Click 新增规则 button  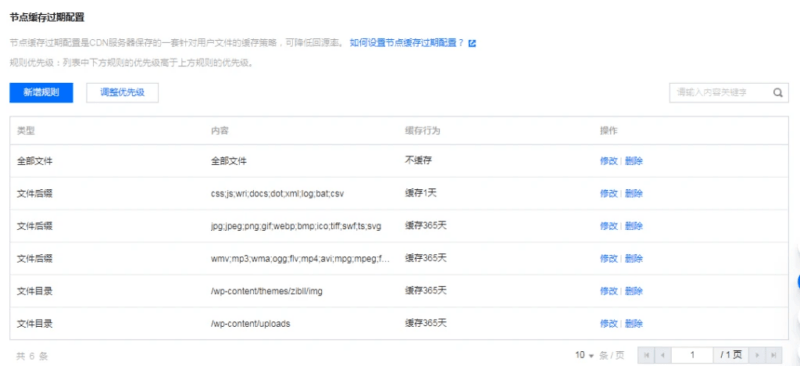pos(41,93)
